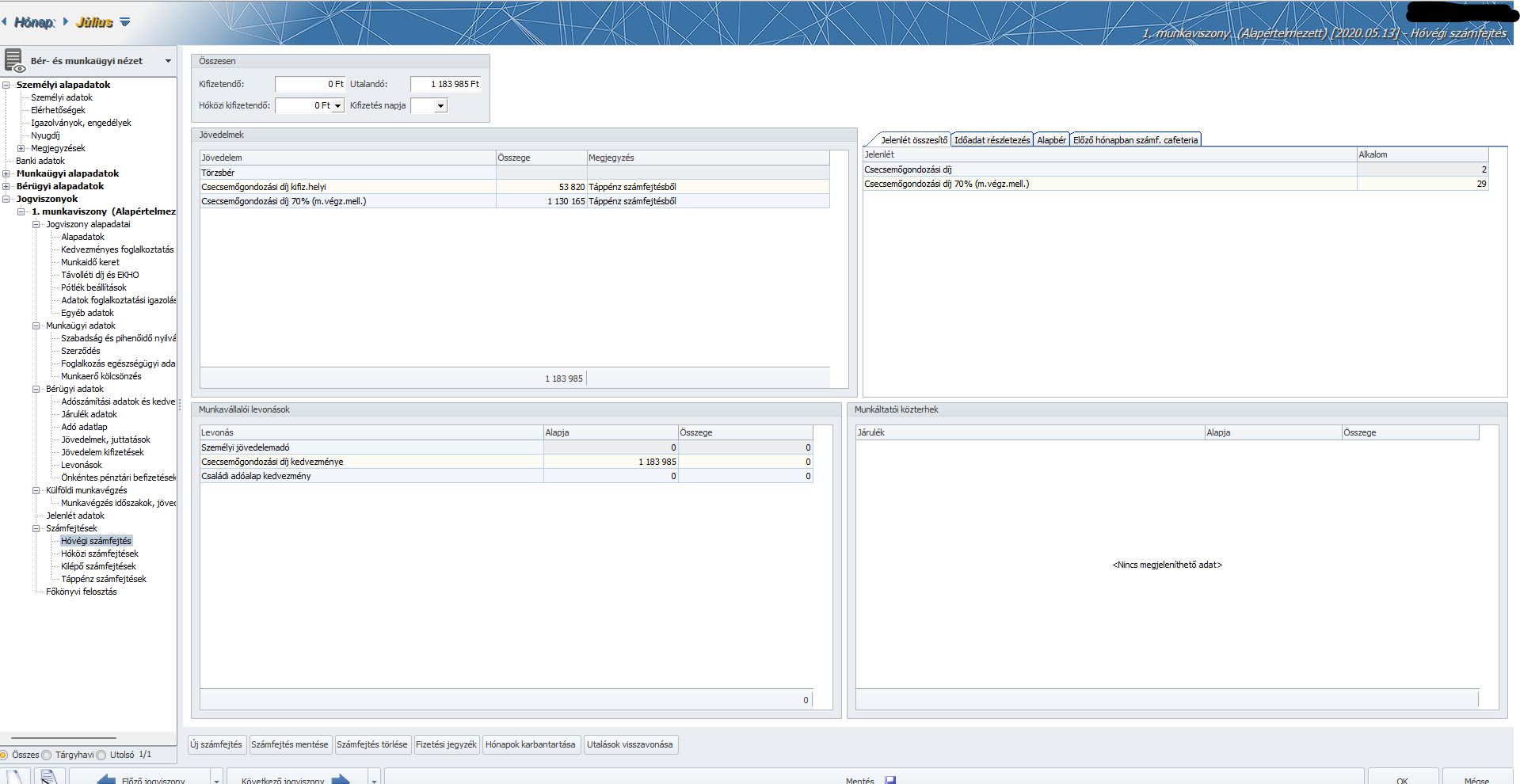Select Családi adóalap kedvezmény row
Viewport: 1520px width, 784px height.
506,476
